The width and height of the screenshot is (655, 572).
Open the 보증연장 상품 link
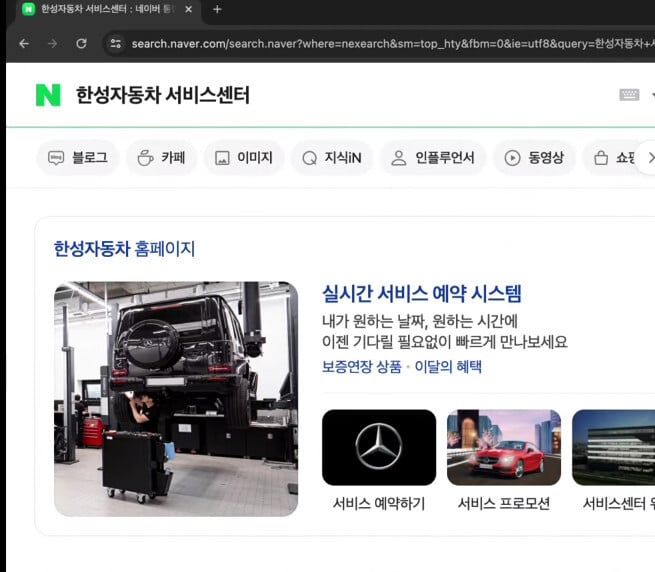tap(361, 367)
